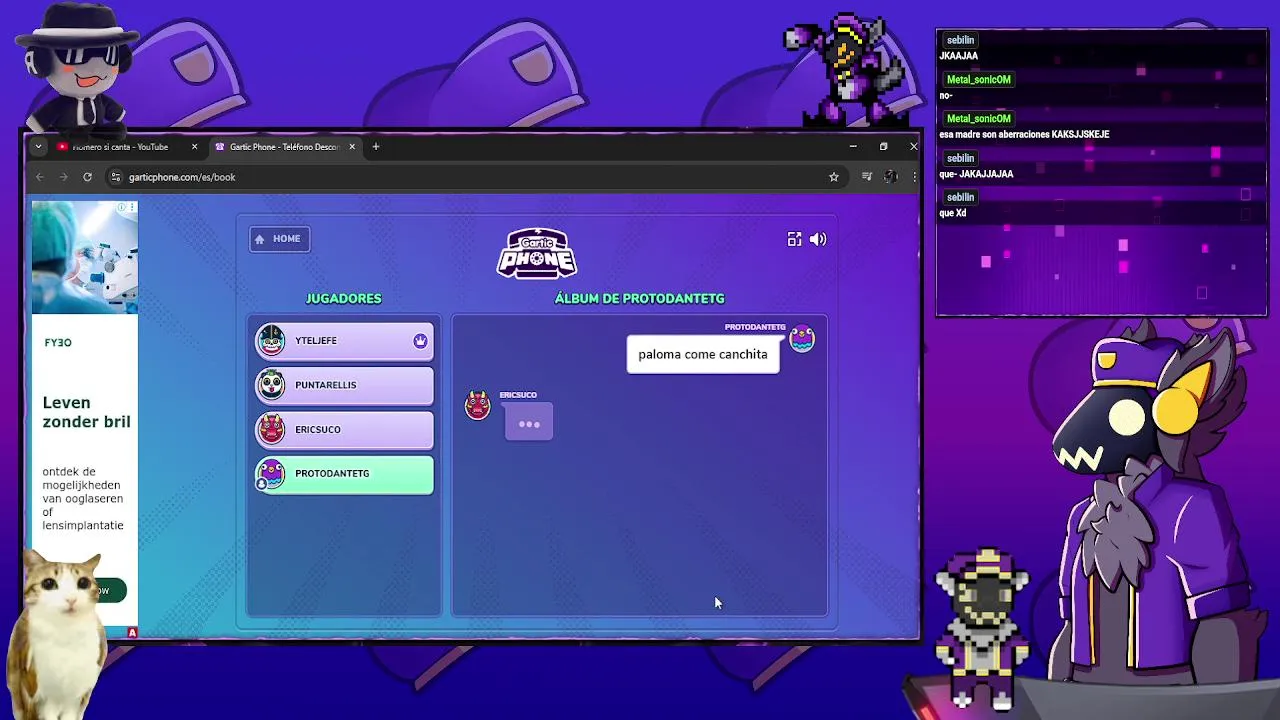Image resolution: width=1280 pixels, height=720 pixels.
Task: Click the FYEO ad brand logo text
Action: point(58,342)
